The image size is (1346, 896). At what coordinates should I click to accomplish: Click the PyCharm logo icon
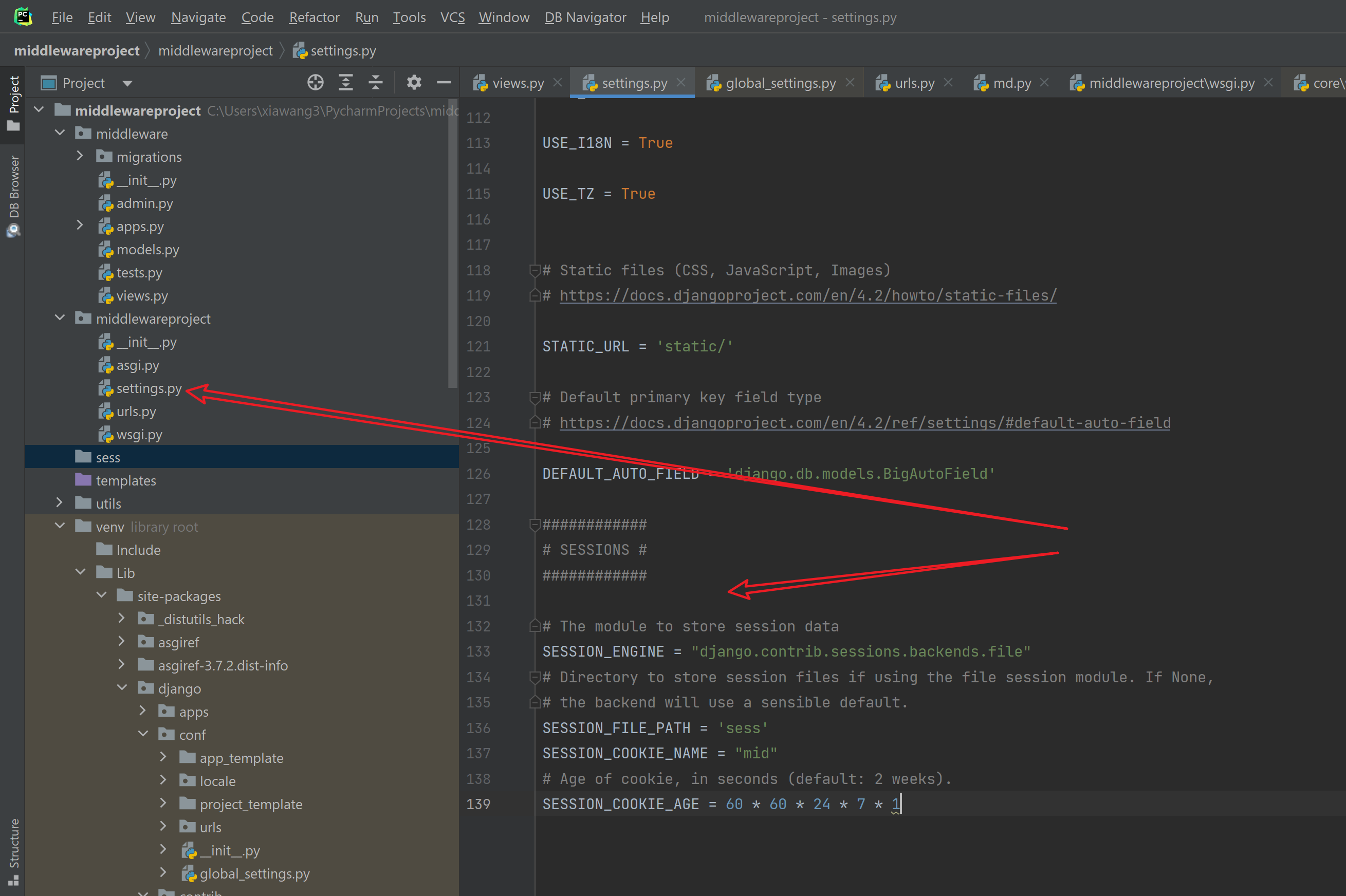pyautogui.click(x=23, y=16)
